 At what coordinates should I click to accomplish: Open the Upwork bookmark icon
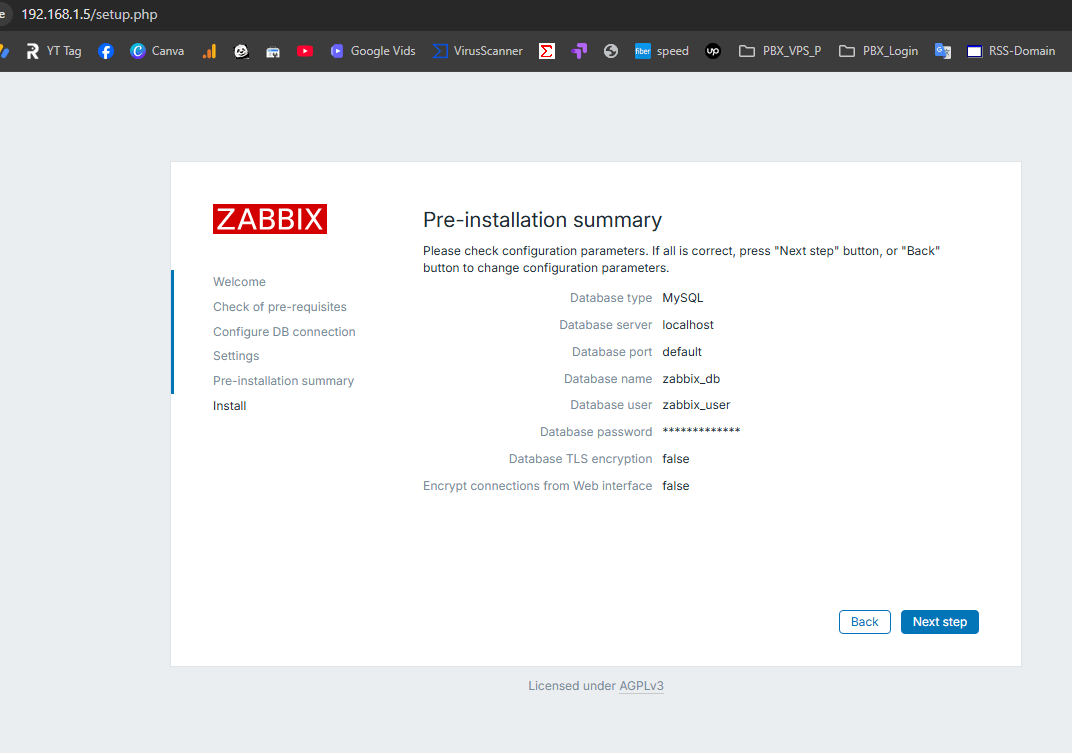click(x=713, y=51)
